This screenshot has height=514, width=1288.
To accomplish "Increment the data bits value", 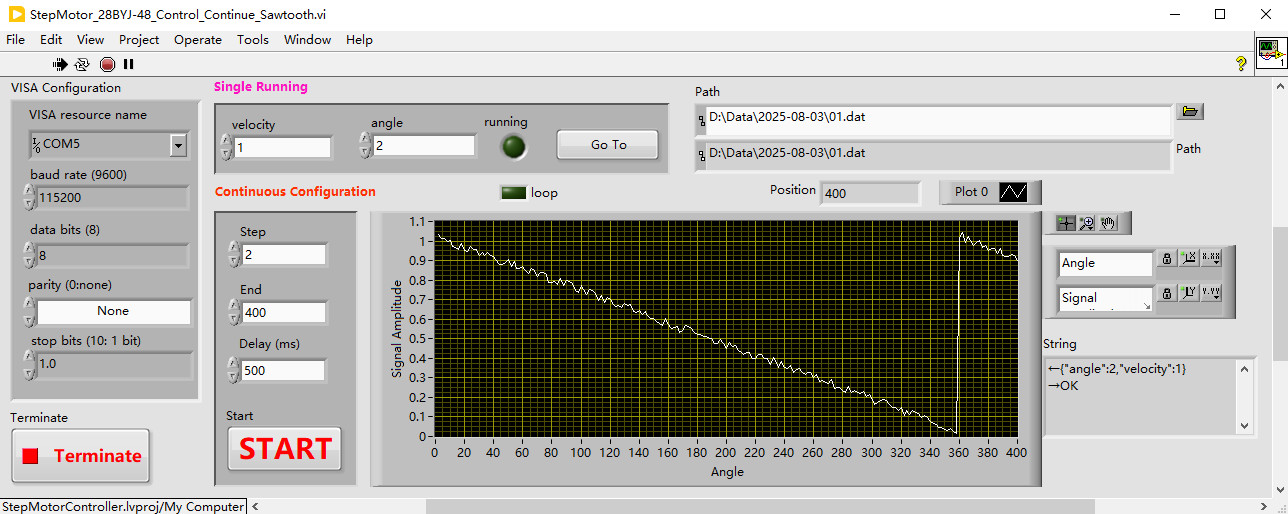I will pyautogui.click(x=29, y=249).
